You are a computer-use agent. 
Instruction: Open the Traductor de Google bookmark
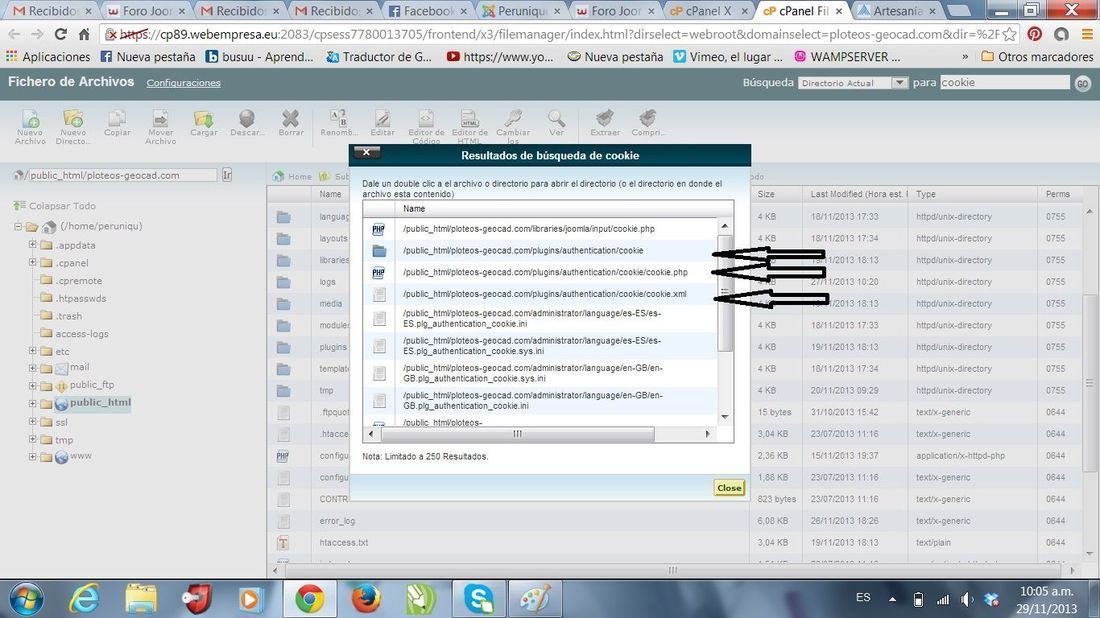coord(380,57)
